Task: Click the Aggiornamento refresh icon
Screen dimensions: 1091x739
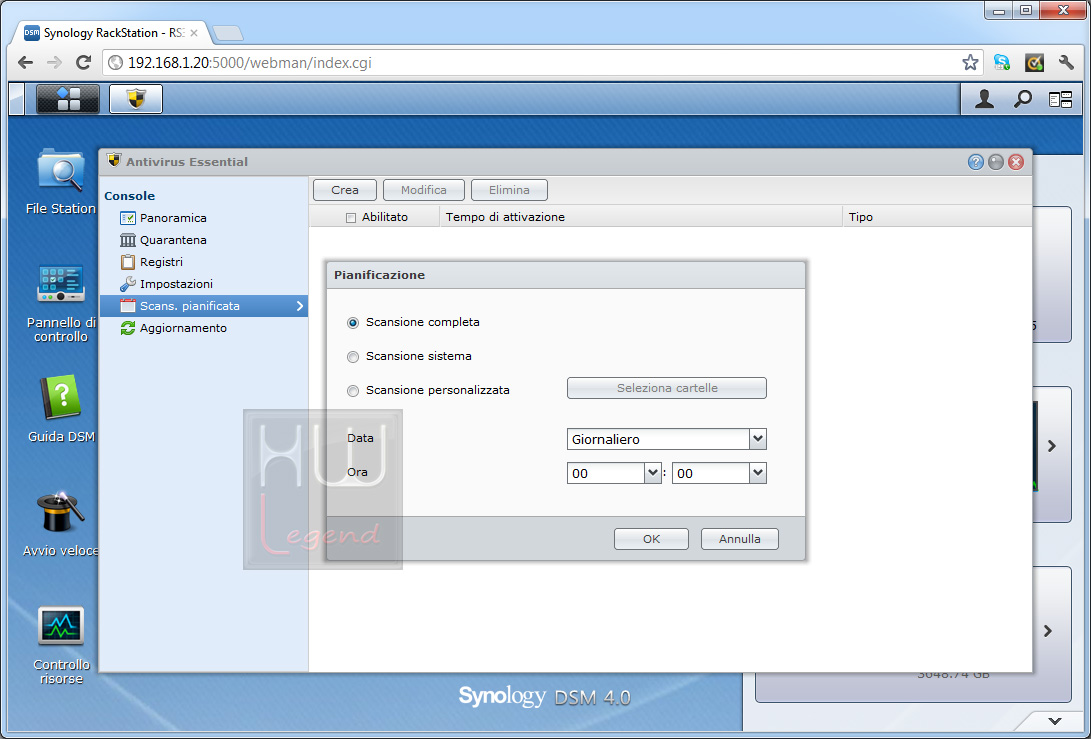Action: pos(127,328)
